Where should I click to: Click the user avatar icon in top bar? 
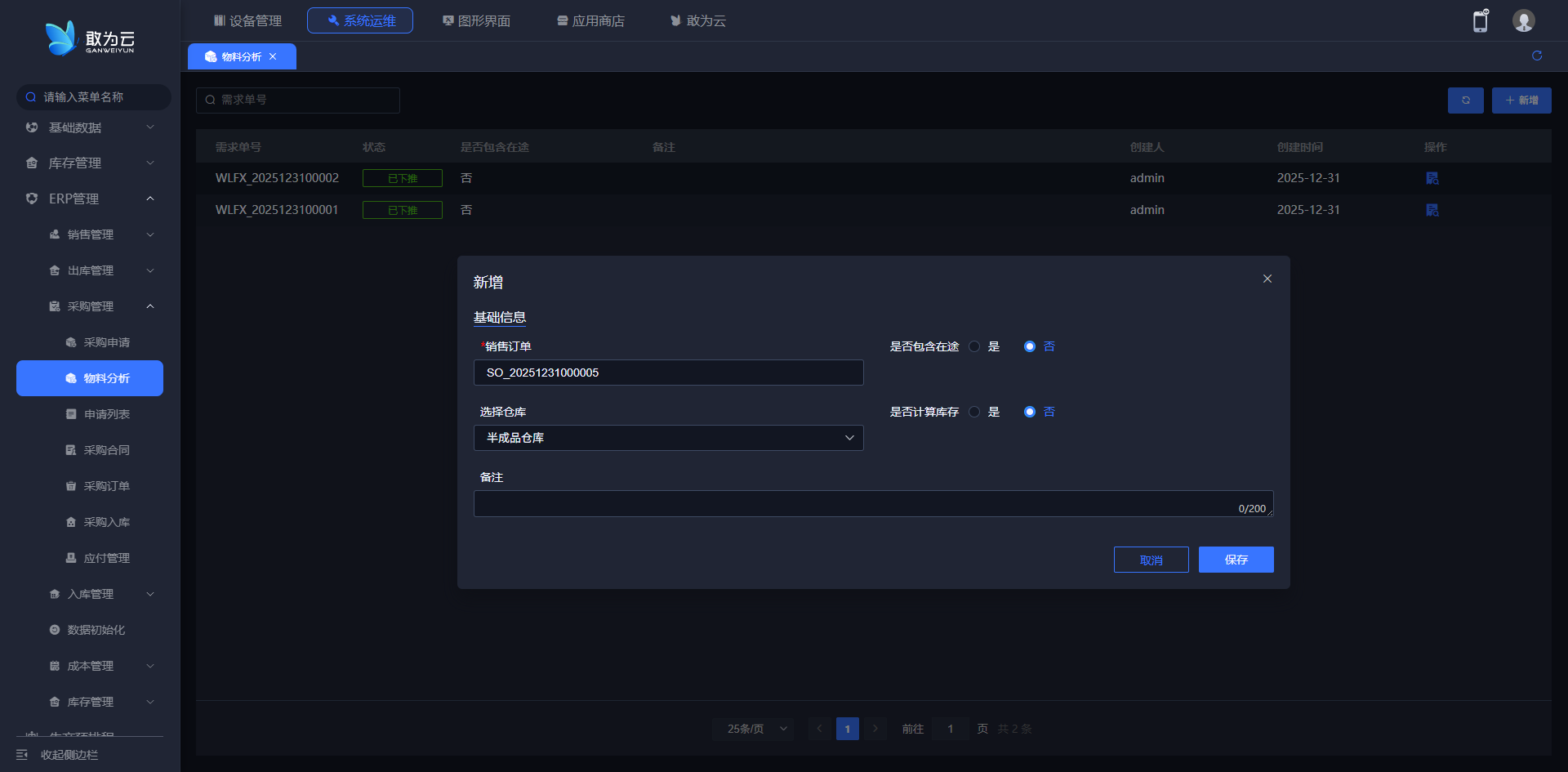pyautogui.click(x=1523, y=20)
